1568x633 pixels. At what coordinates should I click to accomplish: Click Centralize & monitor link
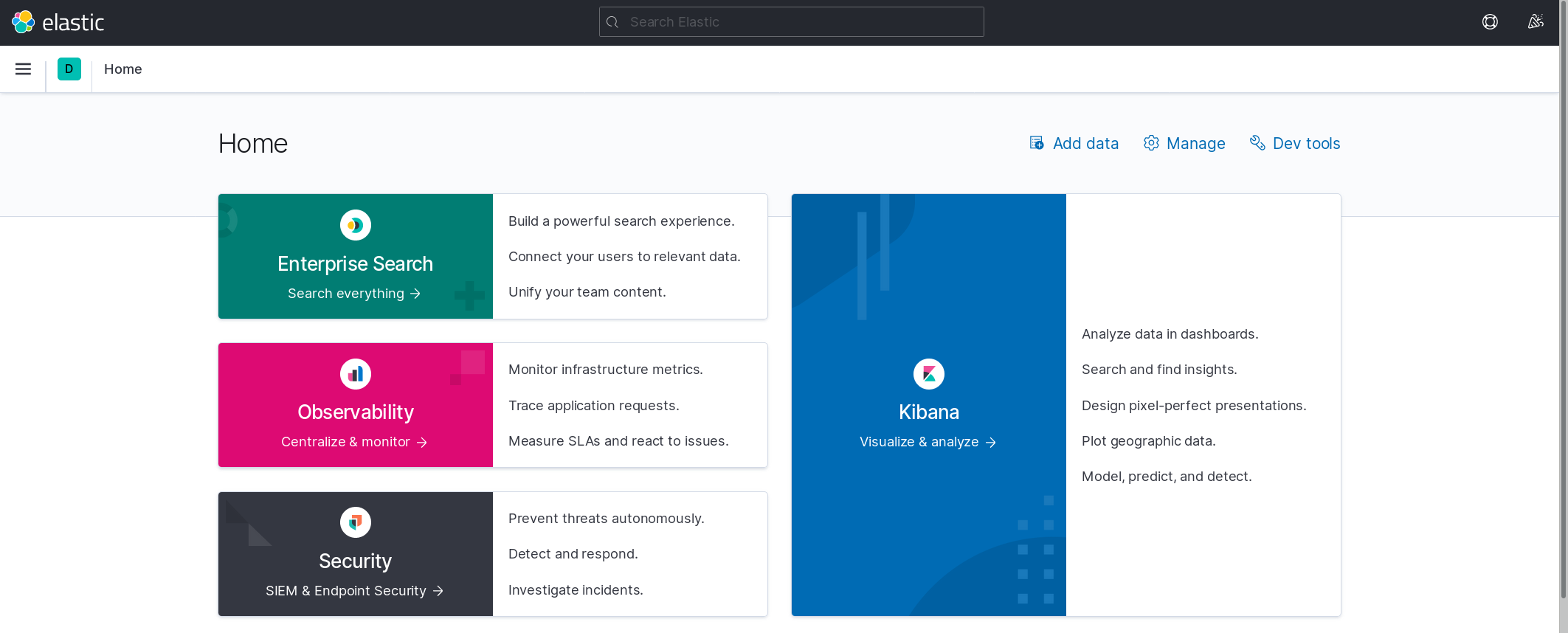click(345, 442)
